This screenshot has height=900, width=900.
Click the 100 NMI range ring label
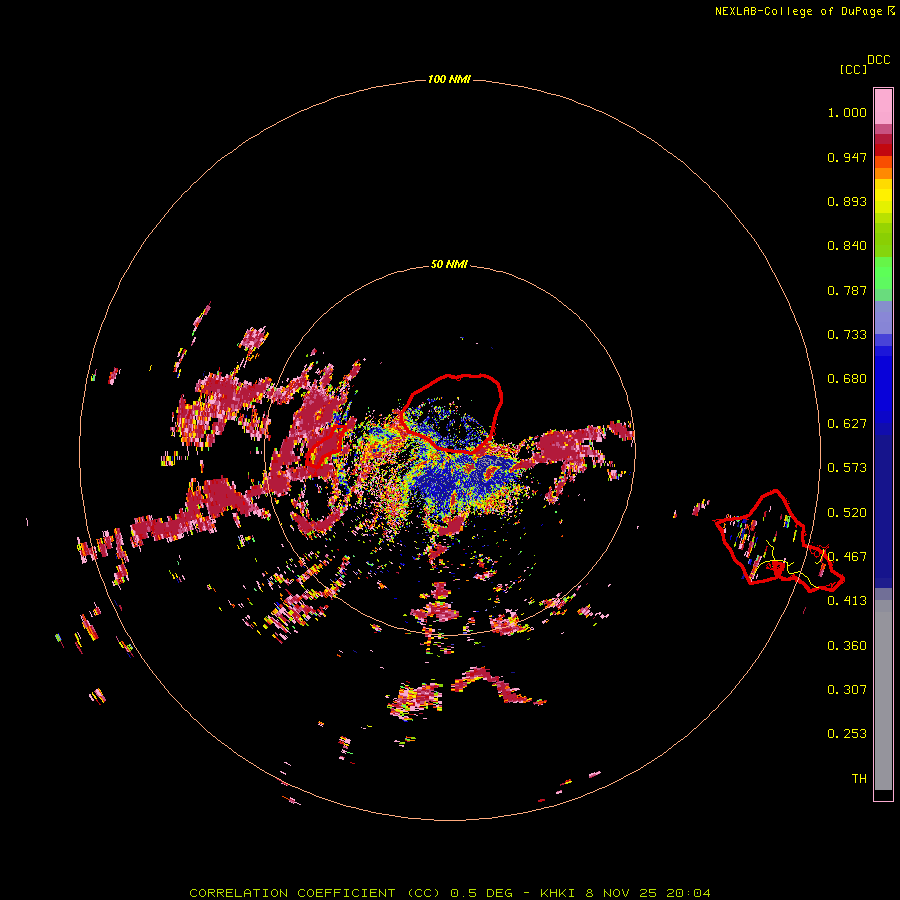pos(449,79)
